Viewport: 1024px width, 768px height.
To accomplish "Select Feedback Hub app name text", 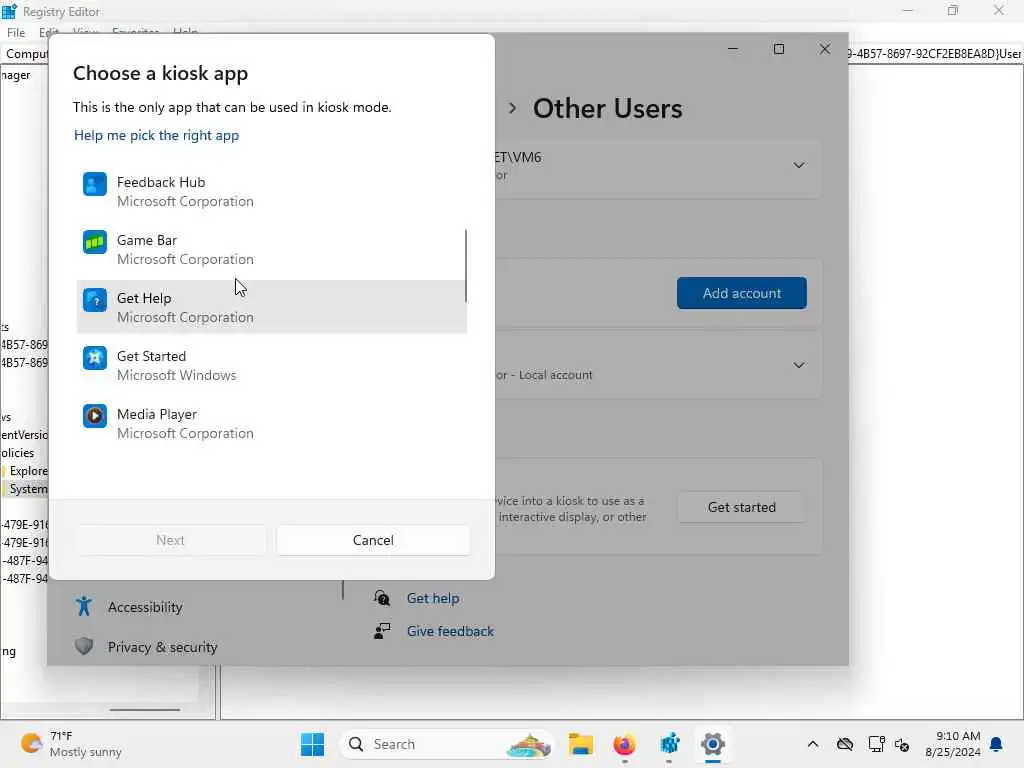I will click(x=161, y=182).
